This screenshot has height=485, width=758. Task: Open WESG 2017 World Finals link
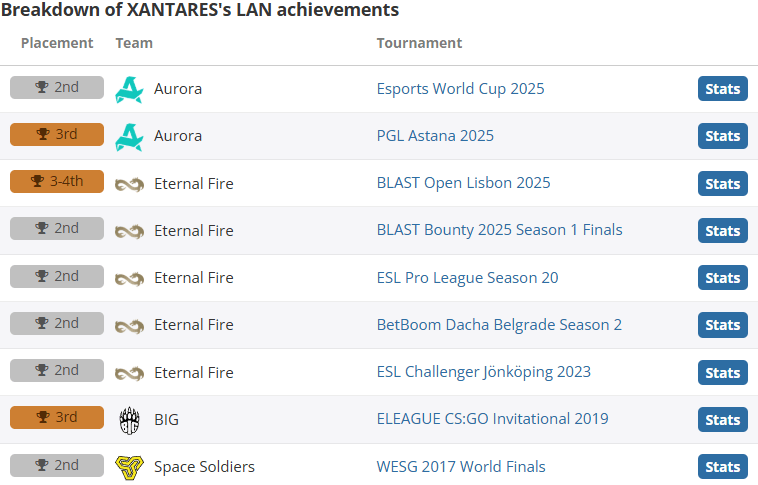(x=461, y=467)
